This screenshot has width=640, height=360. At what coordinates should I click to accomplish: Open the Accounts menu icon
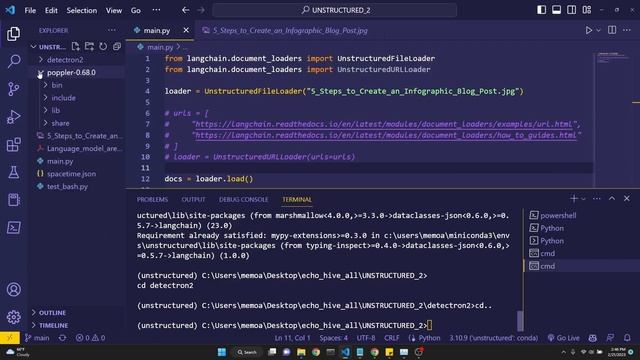pos(13,289)
